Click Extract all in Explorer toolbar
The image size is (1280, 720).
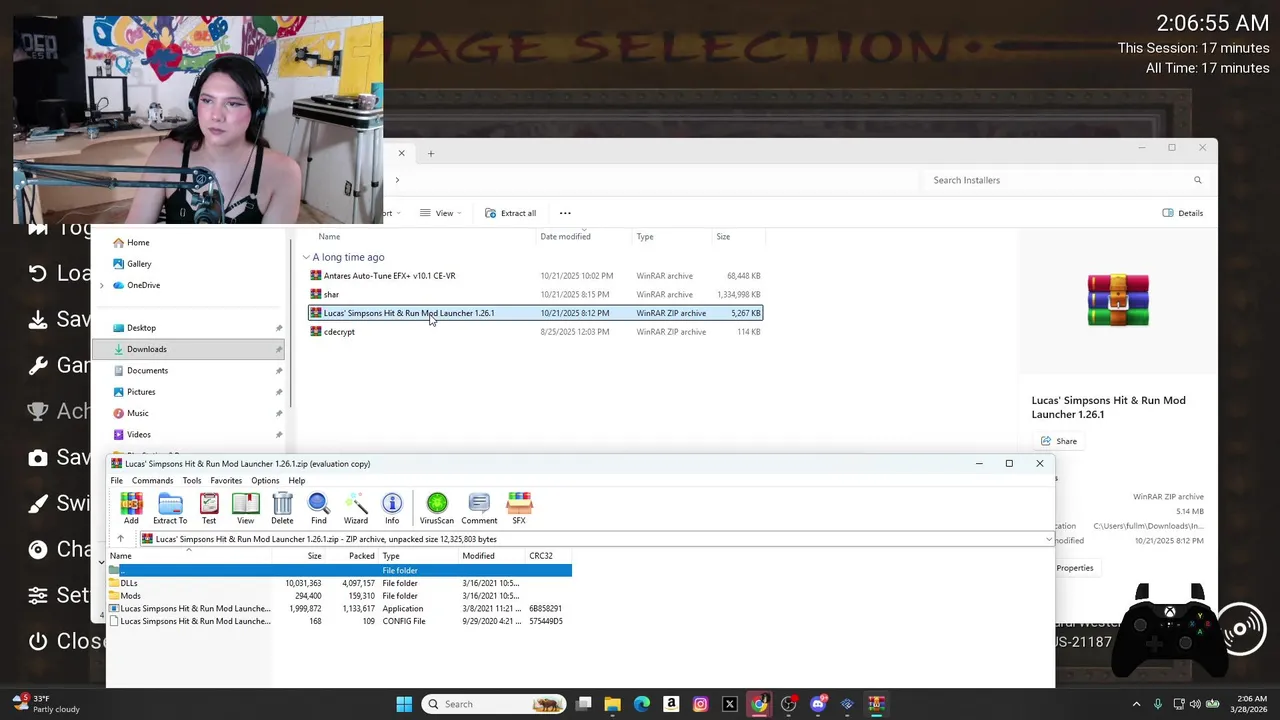pyautogui.click(x=511, y=213)
